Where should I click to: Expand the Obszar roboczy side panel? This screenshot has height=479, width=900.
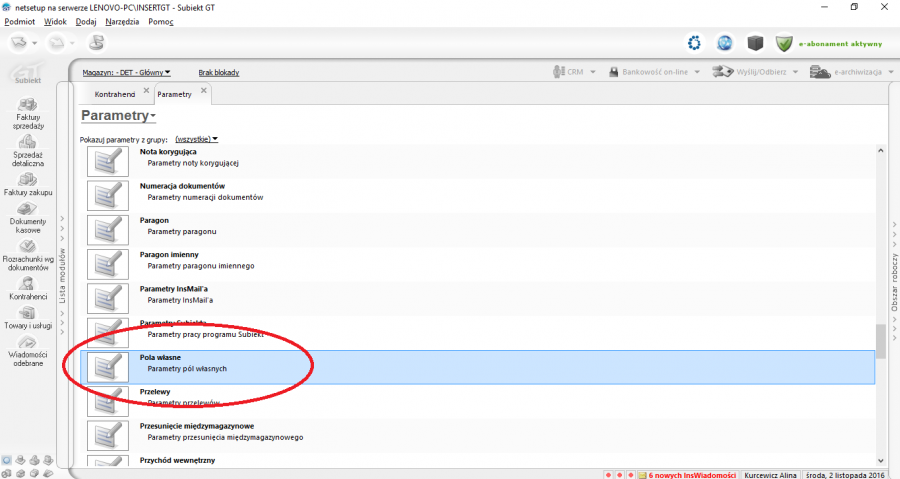[894, 282]
